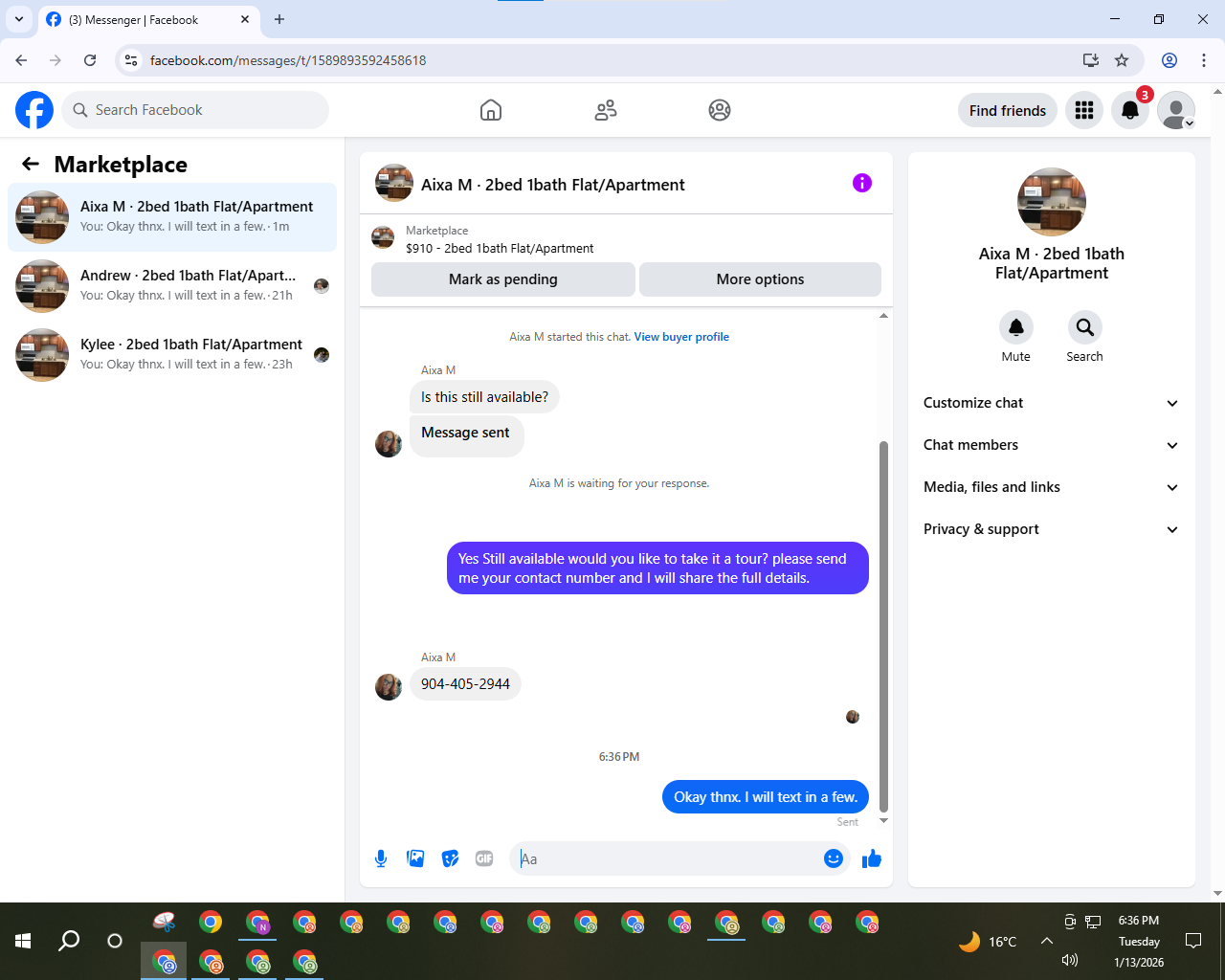
Task: Choose a sticker icon
Action: 450,858
